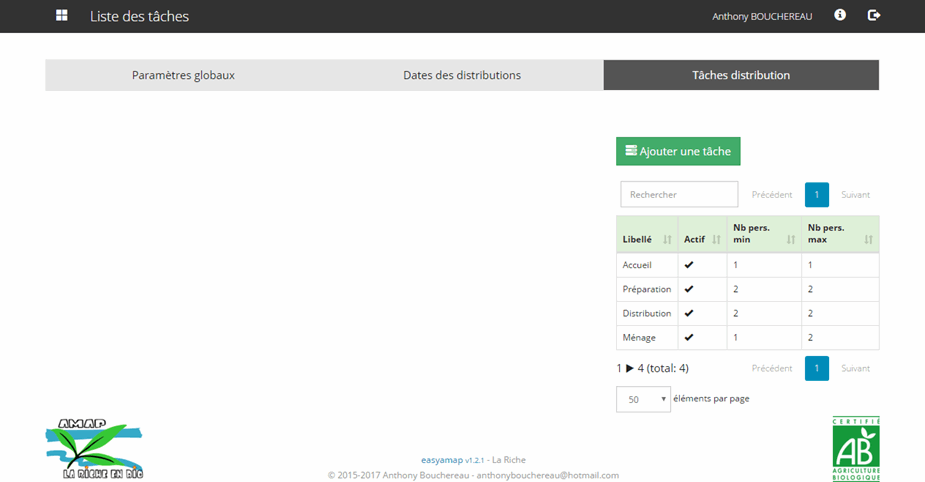Toggle the Actif checkmark for Préparation
The width and height of the screenshot is (925, 482).
[x=688, y=289]
